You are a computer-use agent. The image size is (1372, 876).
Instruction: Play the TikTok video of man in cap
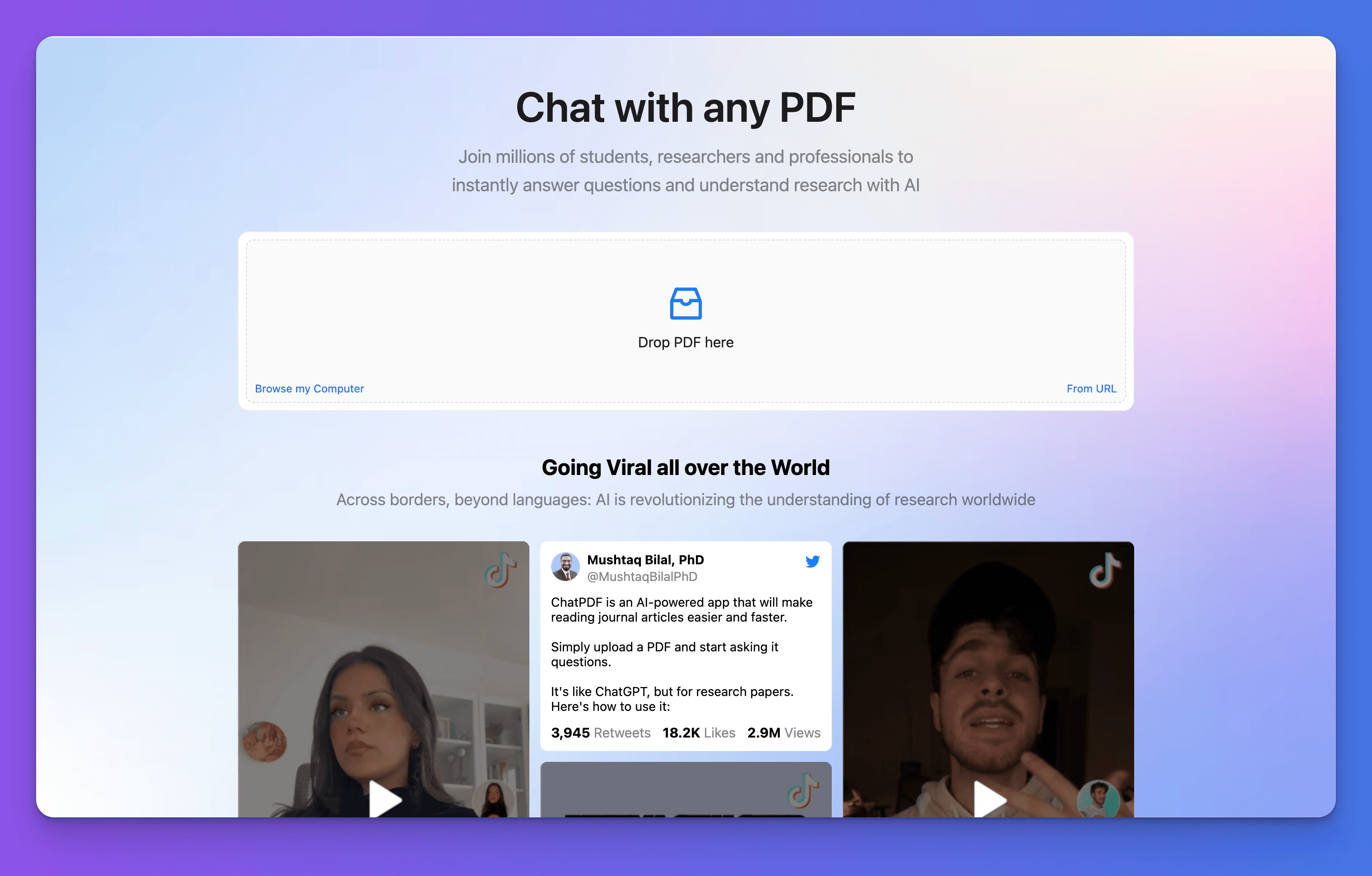990,799
